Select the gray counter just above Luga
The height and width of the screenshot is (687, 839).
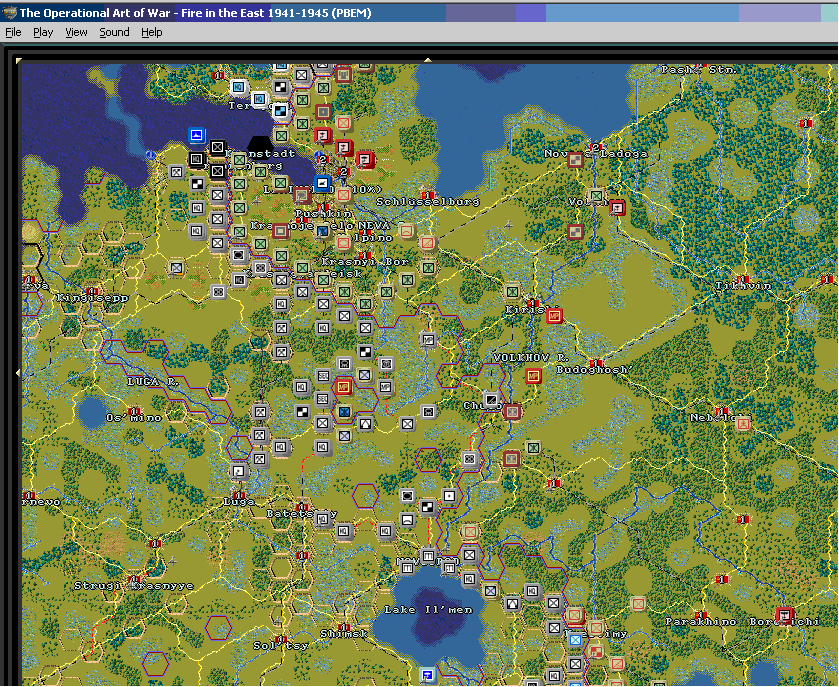[239, 471]
